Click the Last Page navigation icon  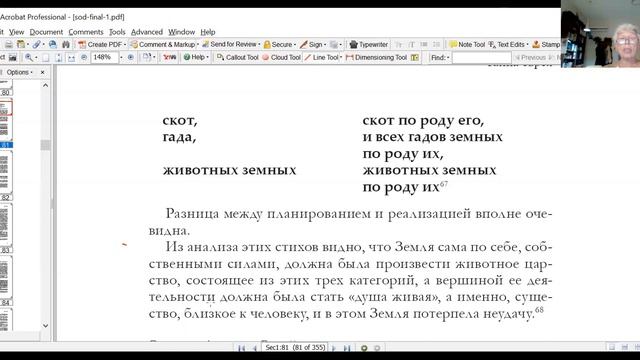click(347, 348)
